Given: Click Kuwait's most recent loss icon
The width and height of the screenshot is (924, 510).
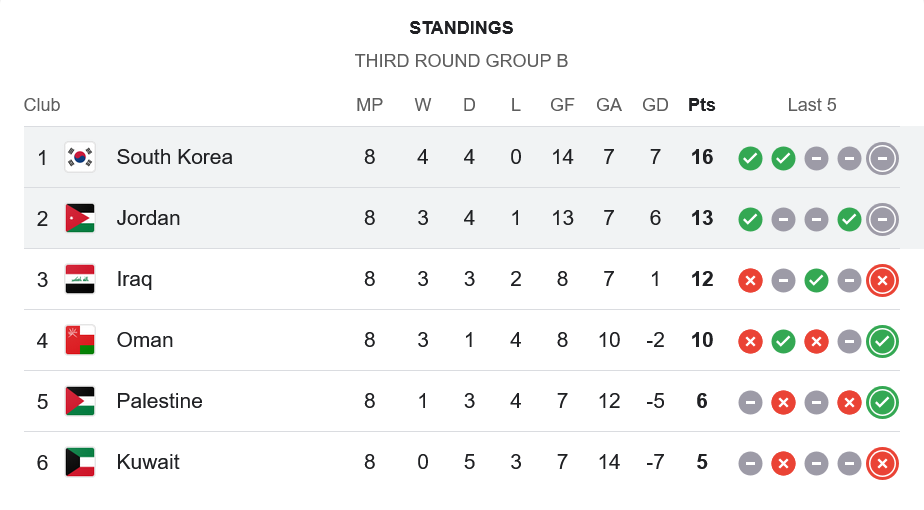Looking at the screenshot, I should (882, 463).
